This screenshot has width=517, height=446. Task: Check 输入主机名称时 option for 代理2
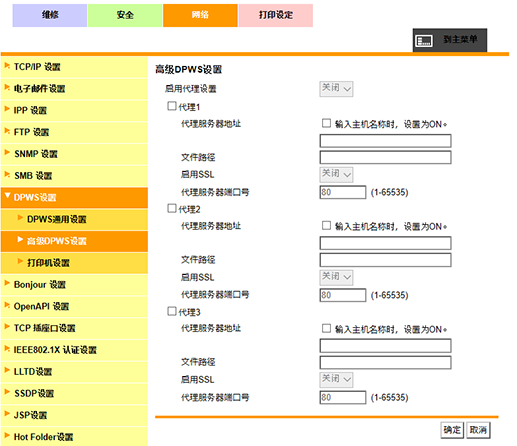point(326,226)
